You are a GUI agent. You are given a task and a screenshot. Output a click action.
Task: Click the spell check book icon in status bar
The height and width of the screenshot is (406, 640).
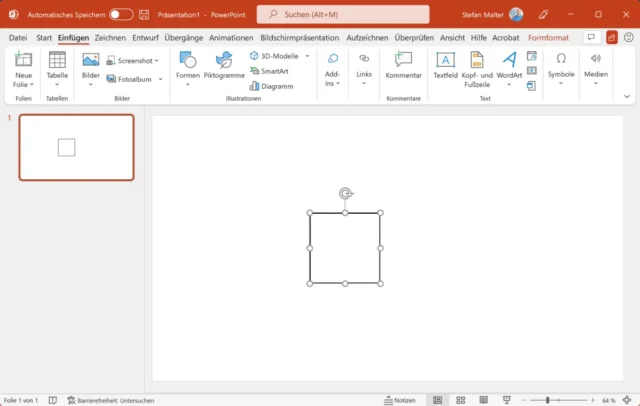[53, 400]
